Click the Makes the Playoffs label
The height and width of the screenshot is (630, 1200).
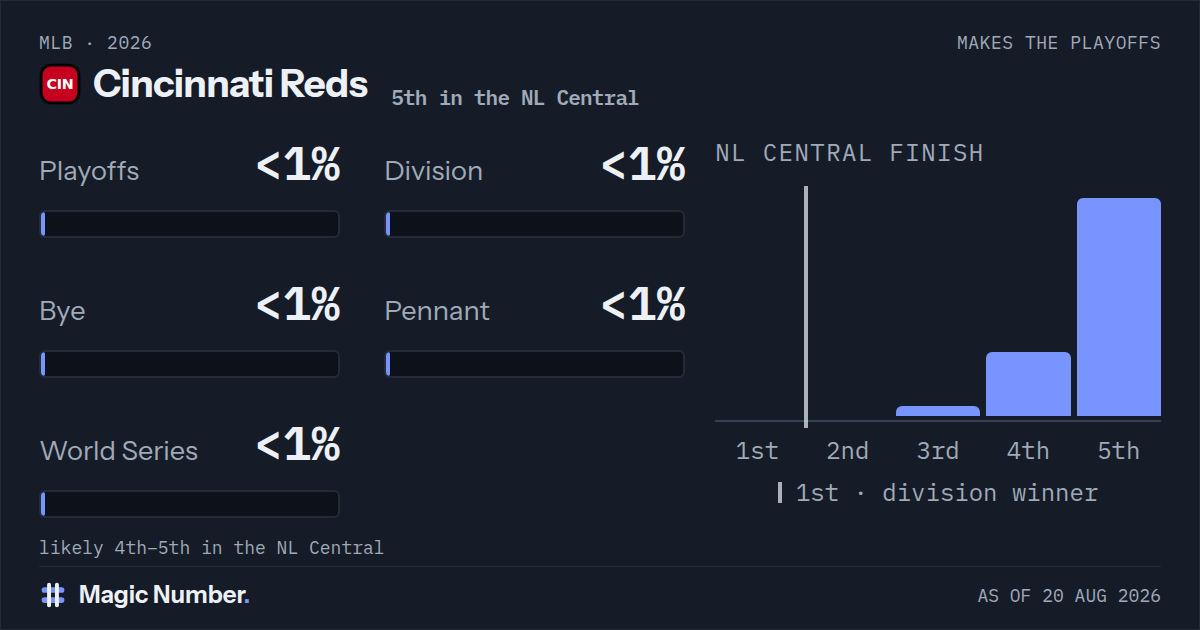pyautogui.click(x=1059, y=43)
